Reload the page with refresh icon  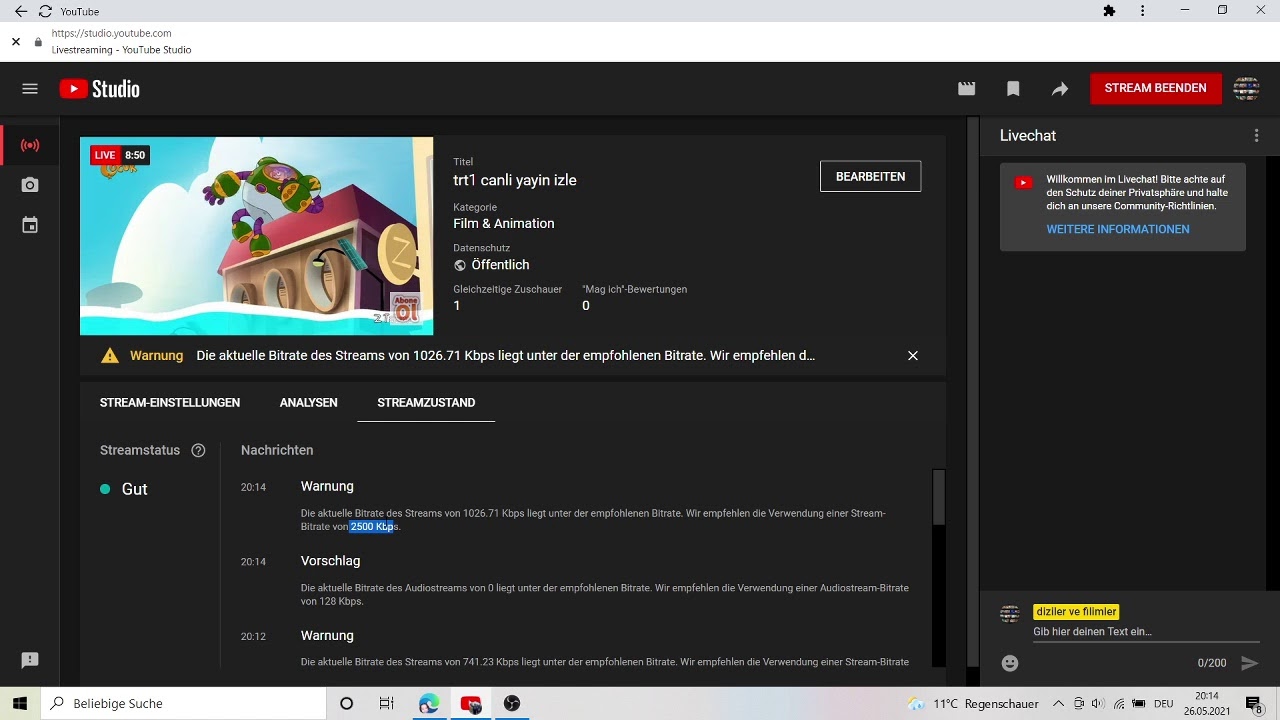[x=45, y=11]
